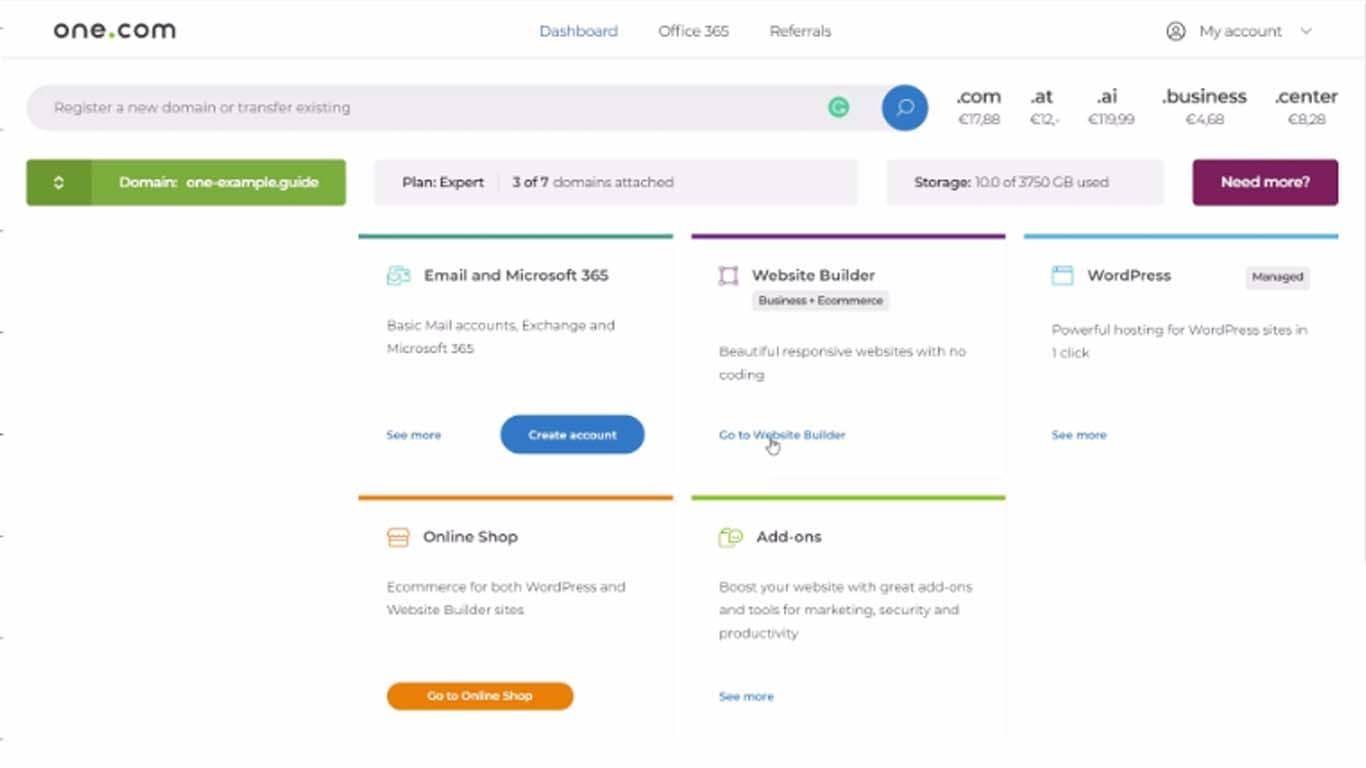This screenshot has width=1366, height=768.
Task: Click the Plan: Expert text
Action: [x=443, y=182]
